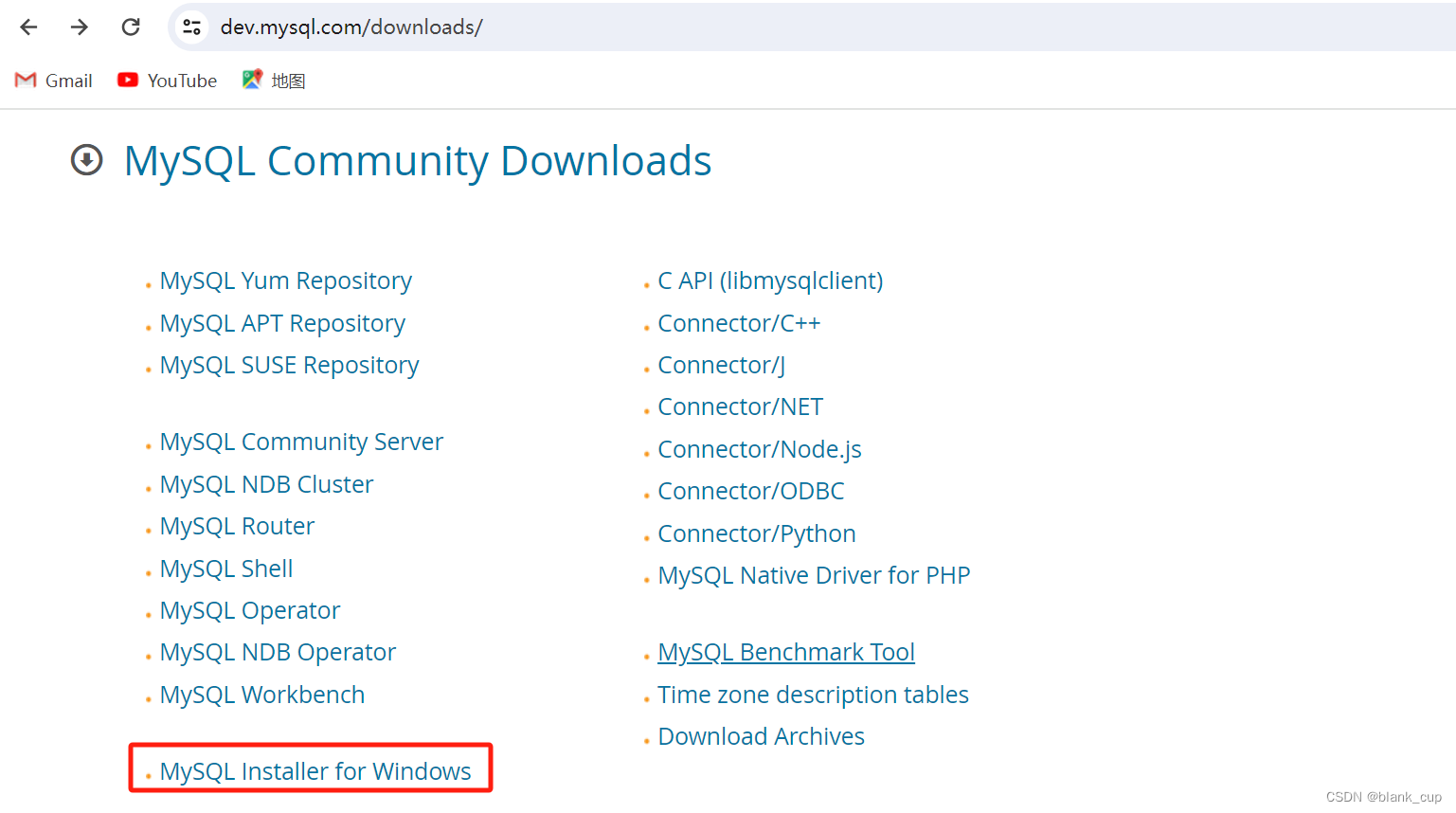Click the download circle icon beside title

(x=87, y=160)
